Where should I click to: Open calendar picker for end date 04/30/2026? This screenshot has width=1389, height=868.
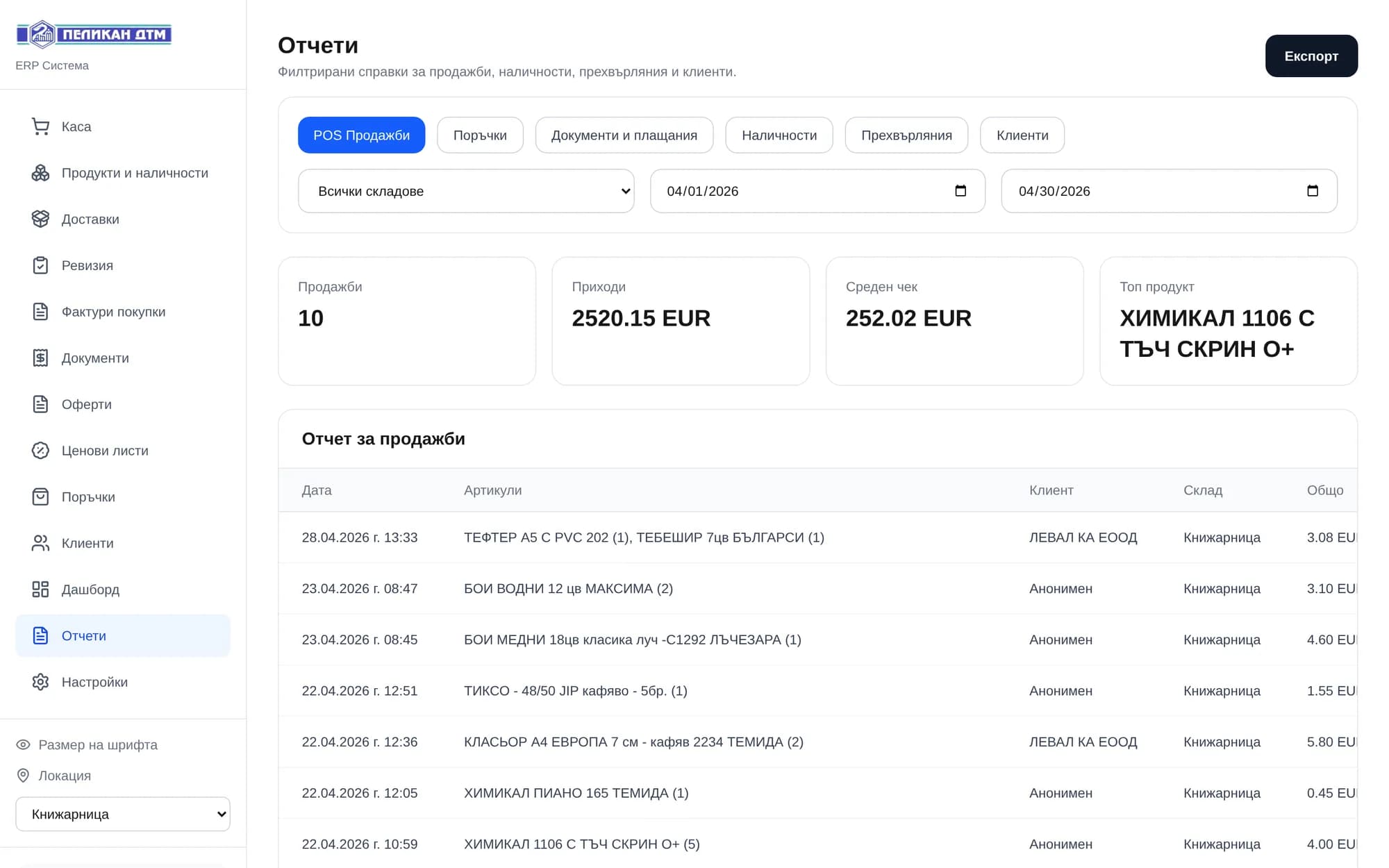pyautogui.click(x=1312, y=191)
